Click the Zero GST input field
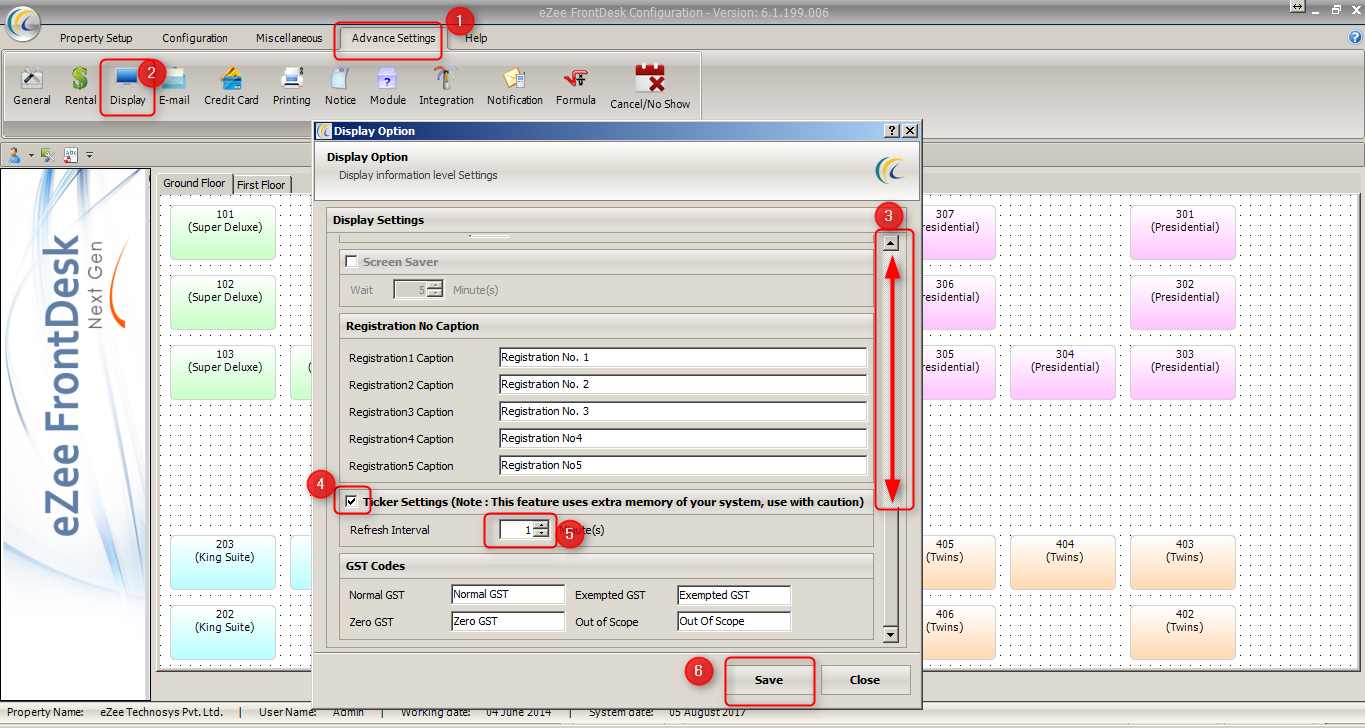Screen dimensions: 1365x728 (508, 622)
